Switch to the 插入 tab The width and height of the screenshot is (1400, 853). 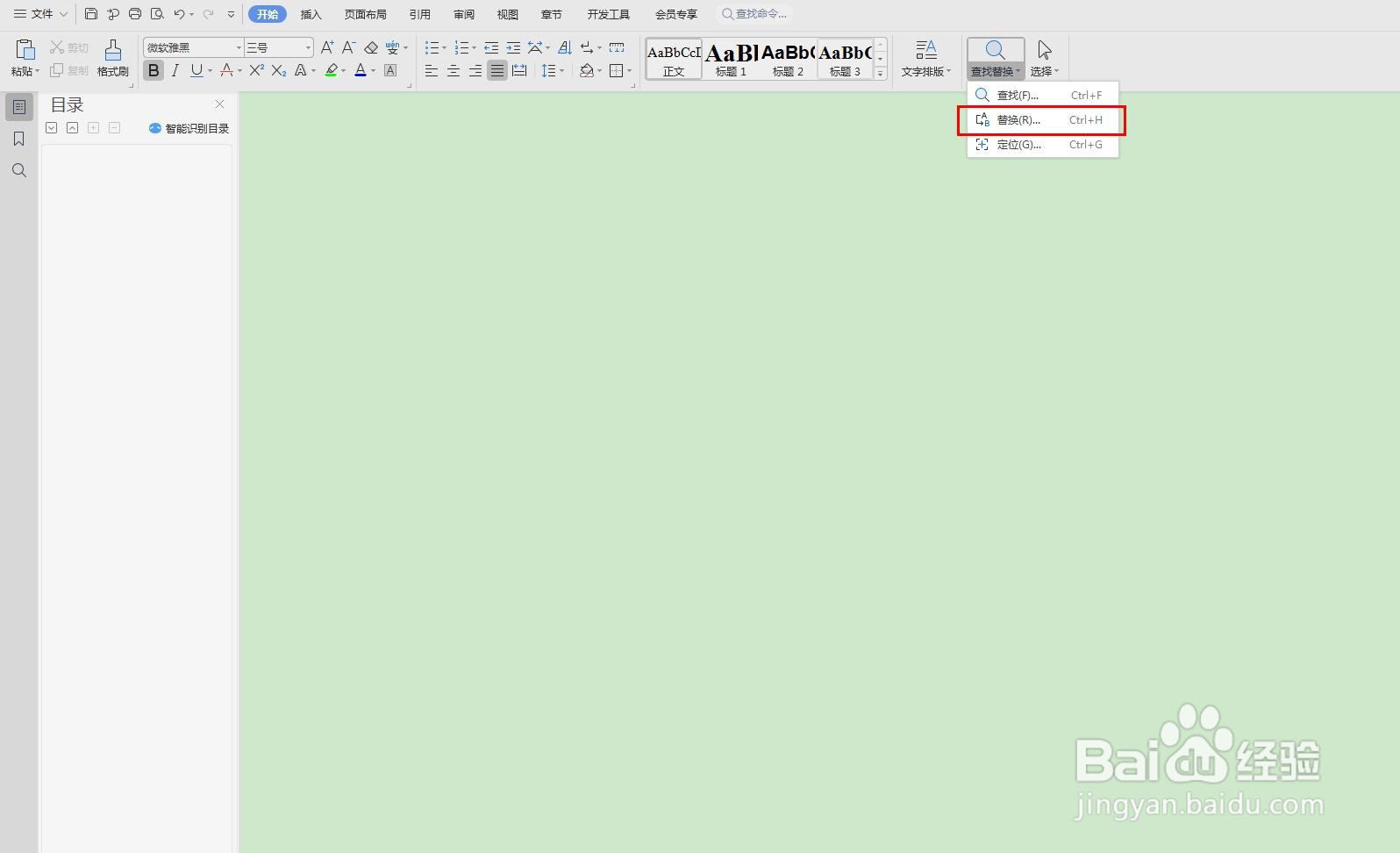311,14
